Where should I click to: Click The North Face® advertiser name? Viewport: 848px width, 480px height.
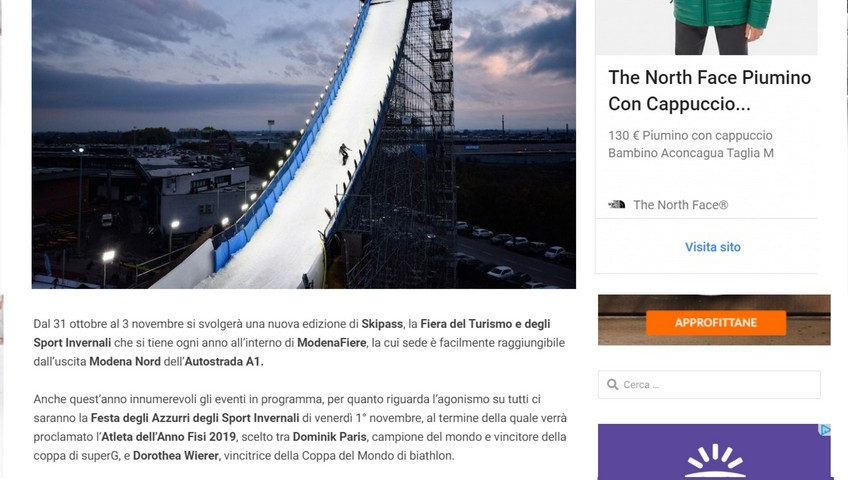coord(680,205)
